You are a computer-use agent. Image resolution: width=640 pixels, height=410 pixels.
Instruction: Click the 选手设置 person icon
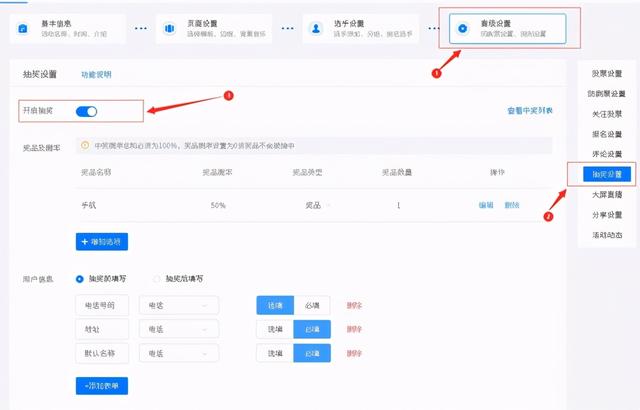click(x=316, y=29)
